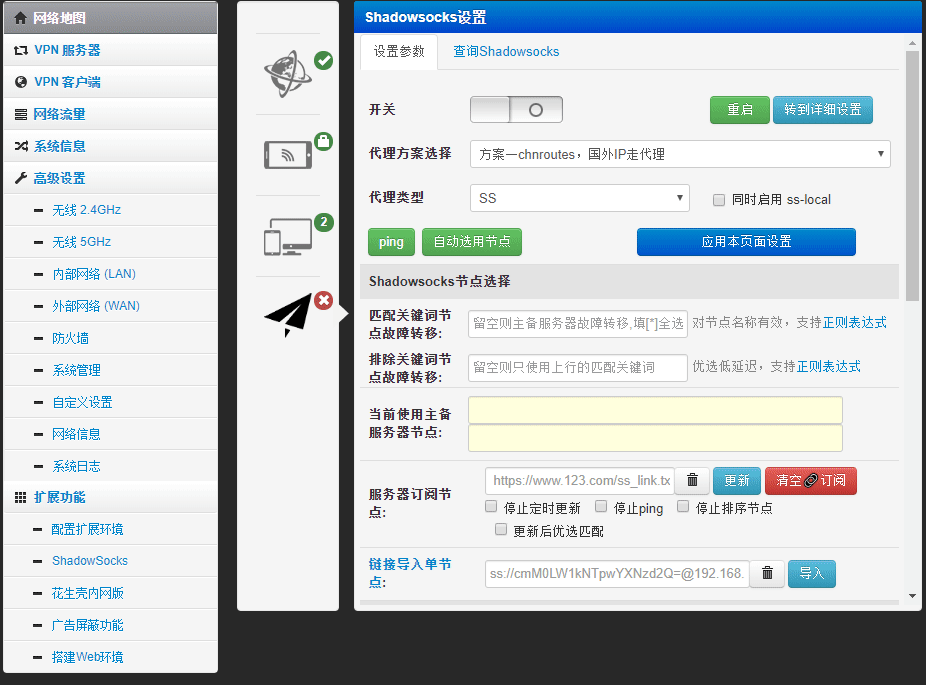Expand the 扩展功能 menu section
Screen dimensions: 926x685
click(111, 497)
